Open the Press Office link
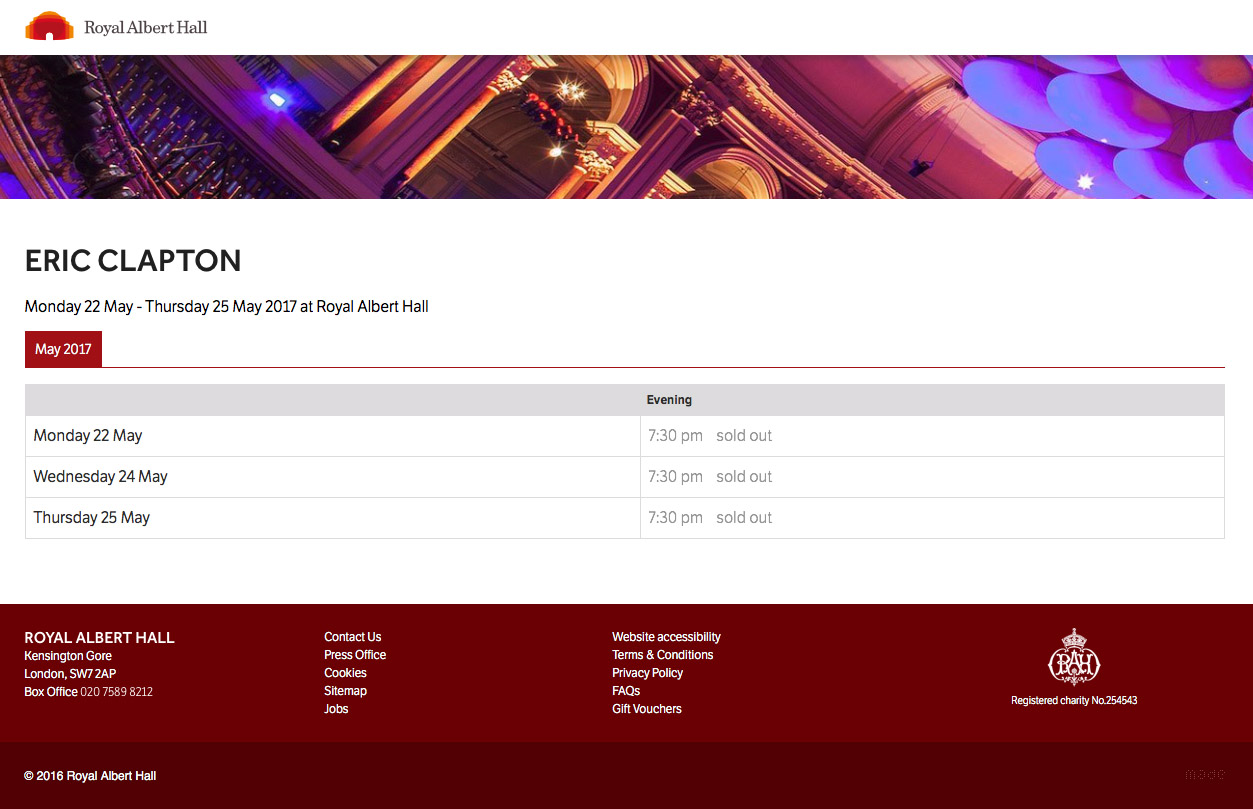Viewport: 1253px width, 809px height. coord(355,655)
